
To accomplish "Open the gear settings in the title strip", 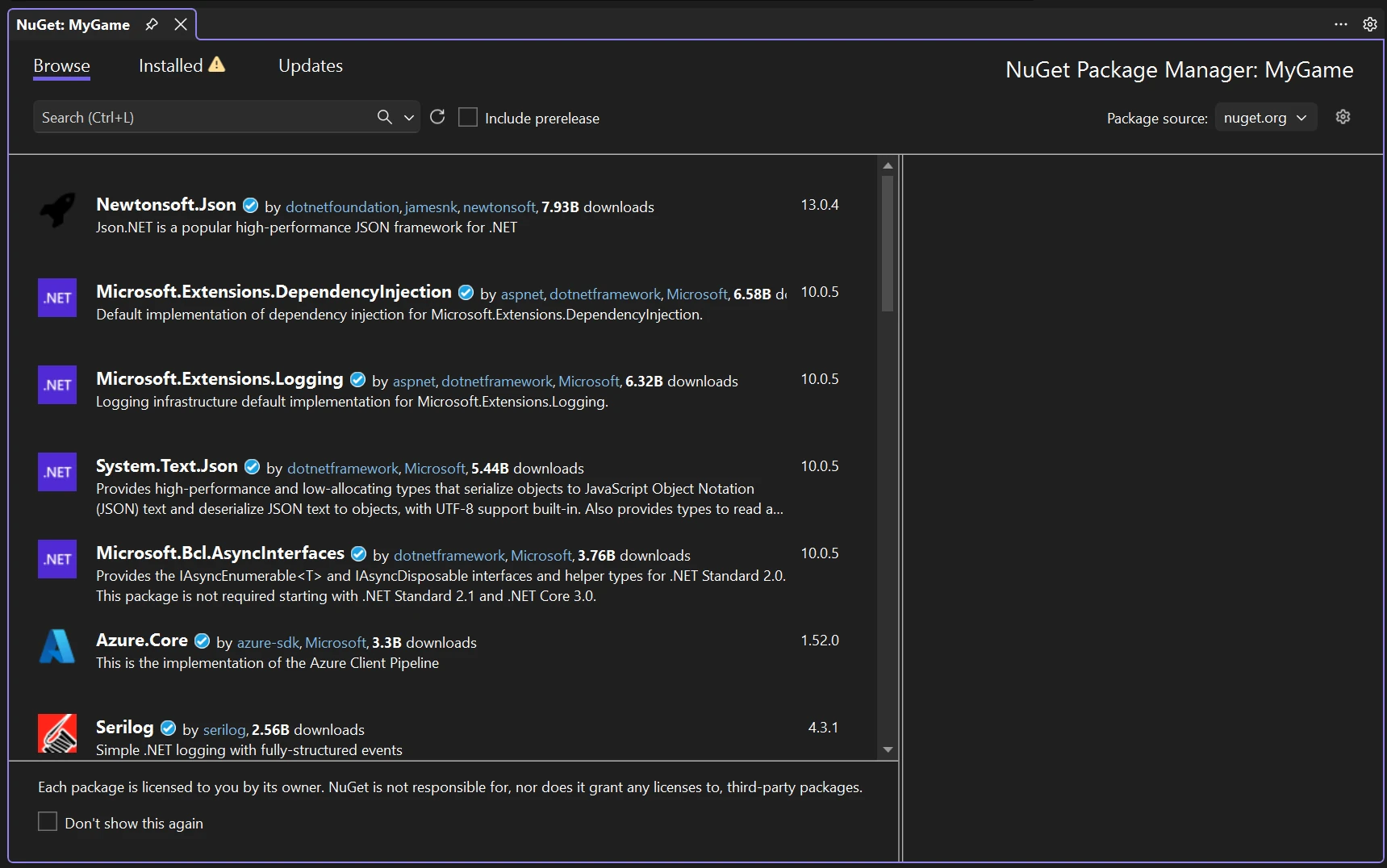I will click(x=1370, y=24).
